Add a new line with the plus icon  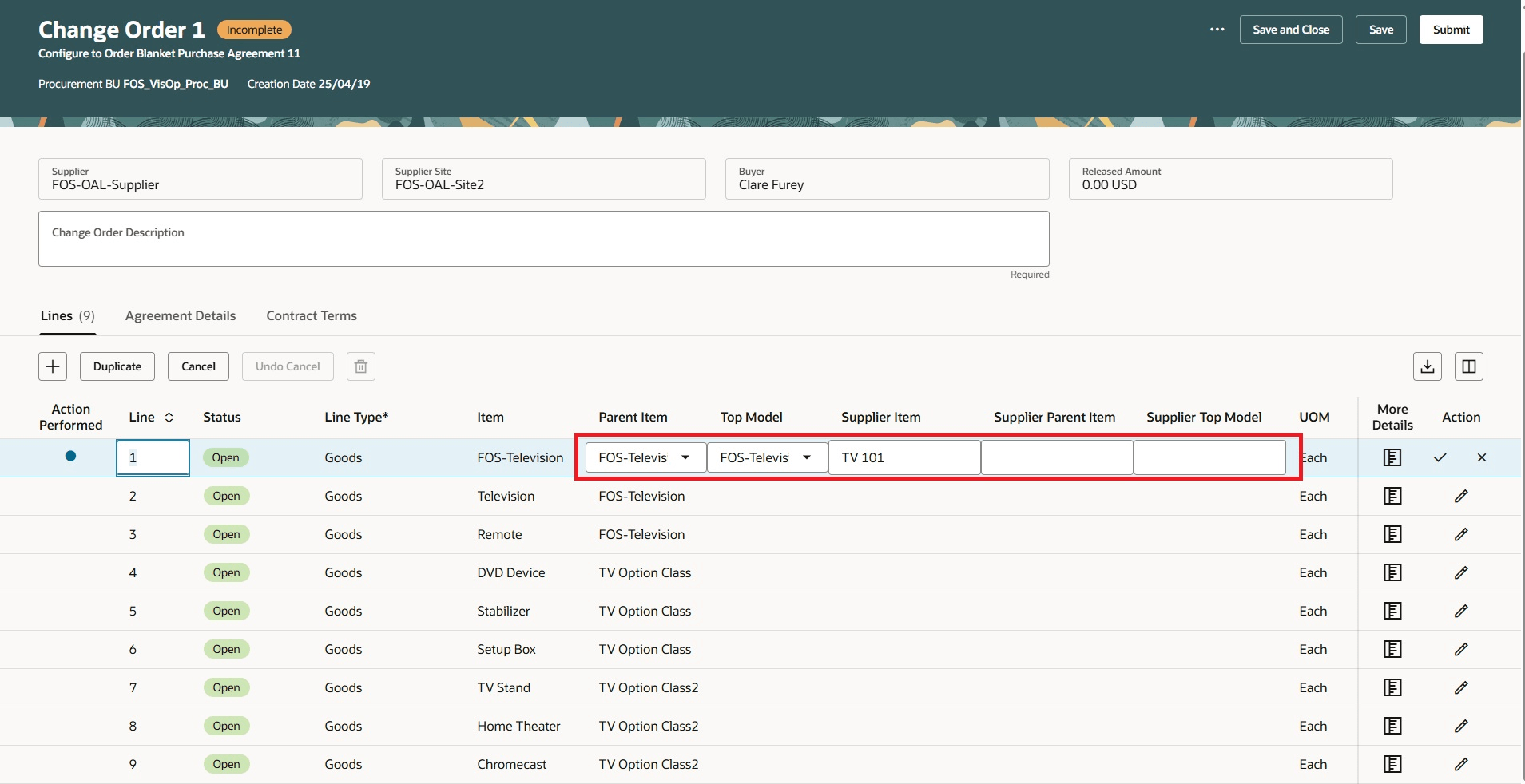(53, 366)
